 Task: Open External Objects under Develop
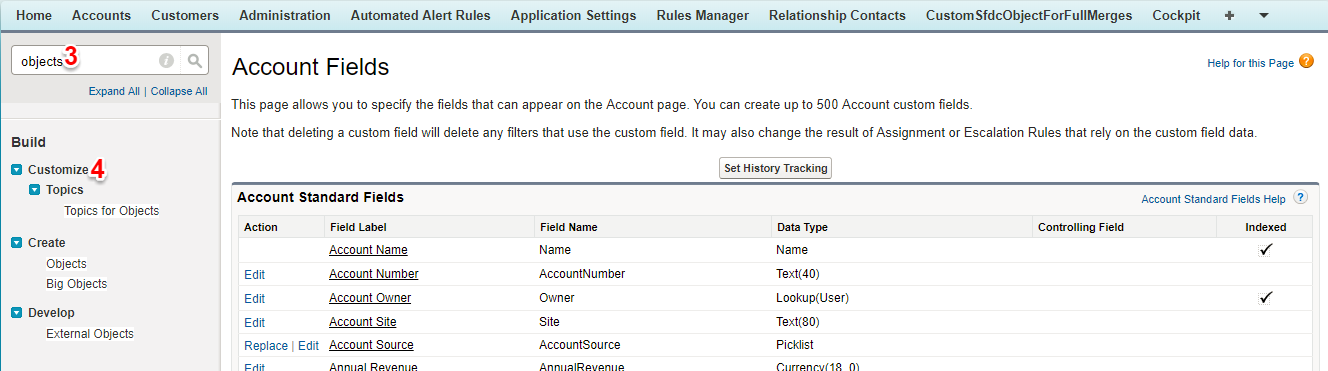point(90,334)
